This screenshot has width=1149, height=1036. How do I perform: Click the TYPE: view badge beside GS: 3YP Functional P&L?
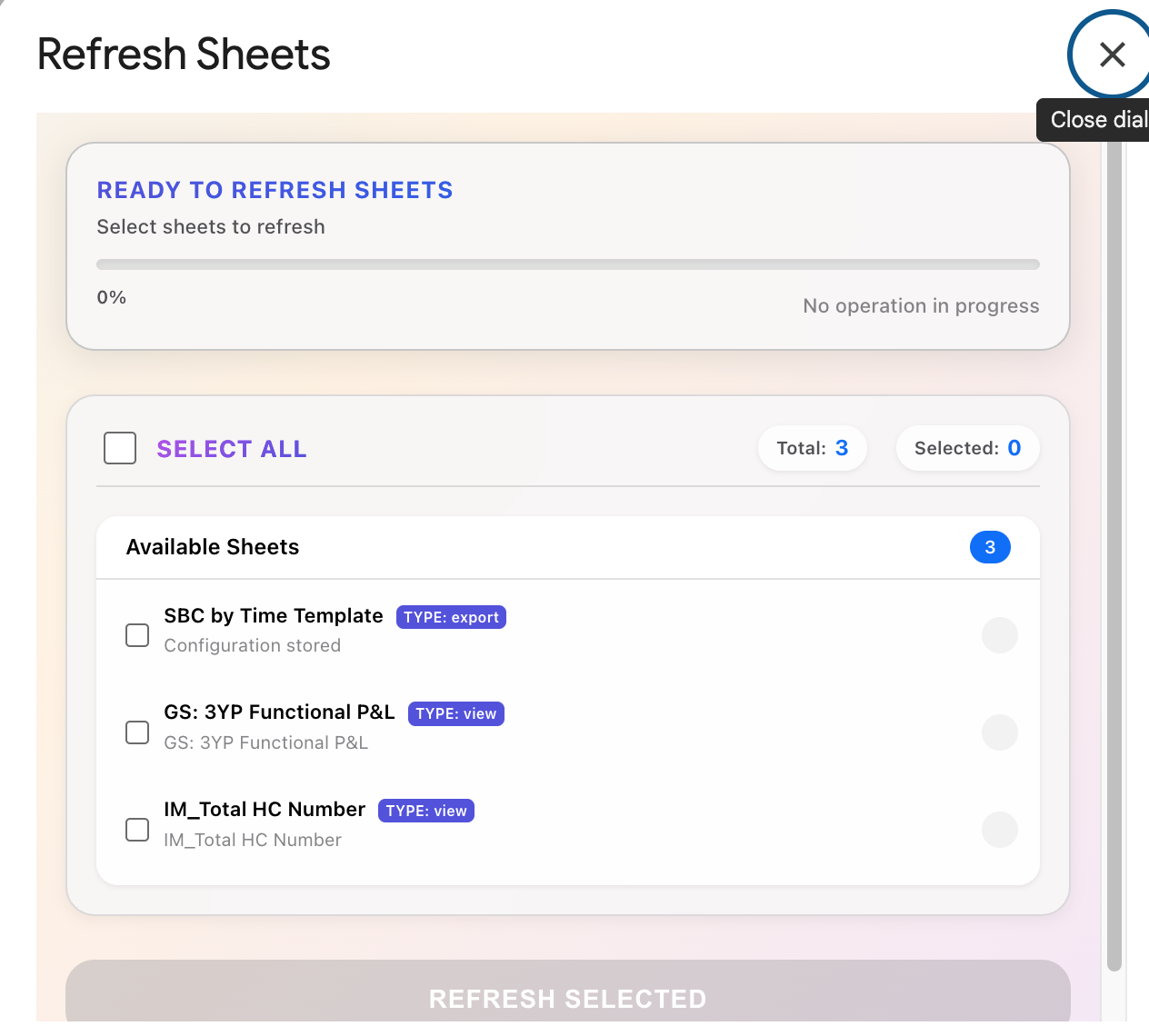pos(455,713)
